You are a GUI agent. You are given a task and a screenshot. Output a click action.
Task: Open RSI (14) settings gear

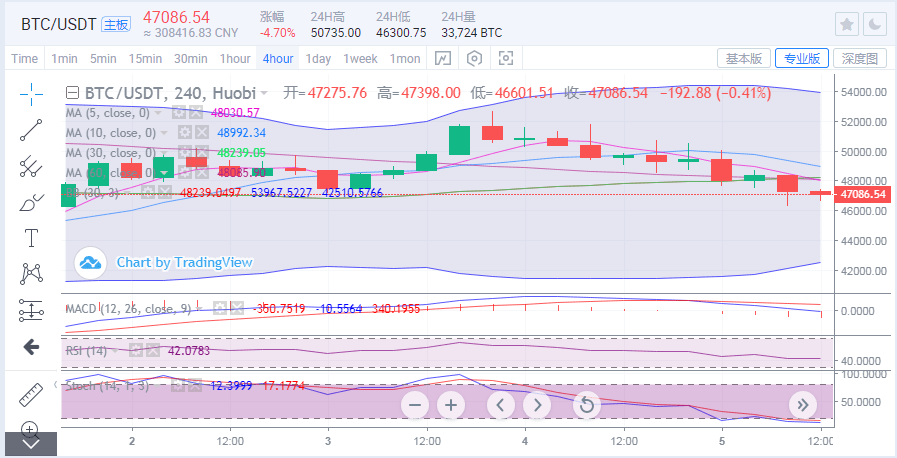[136, 351]
